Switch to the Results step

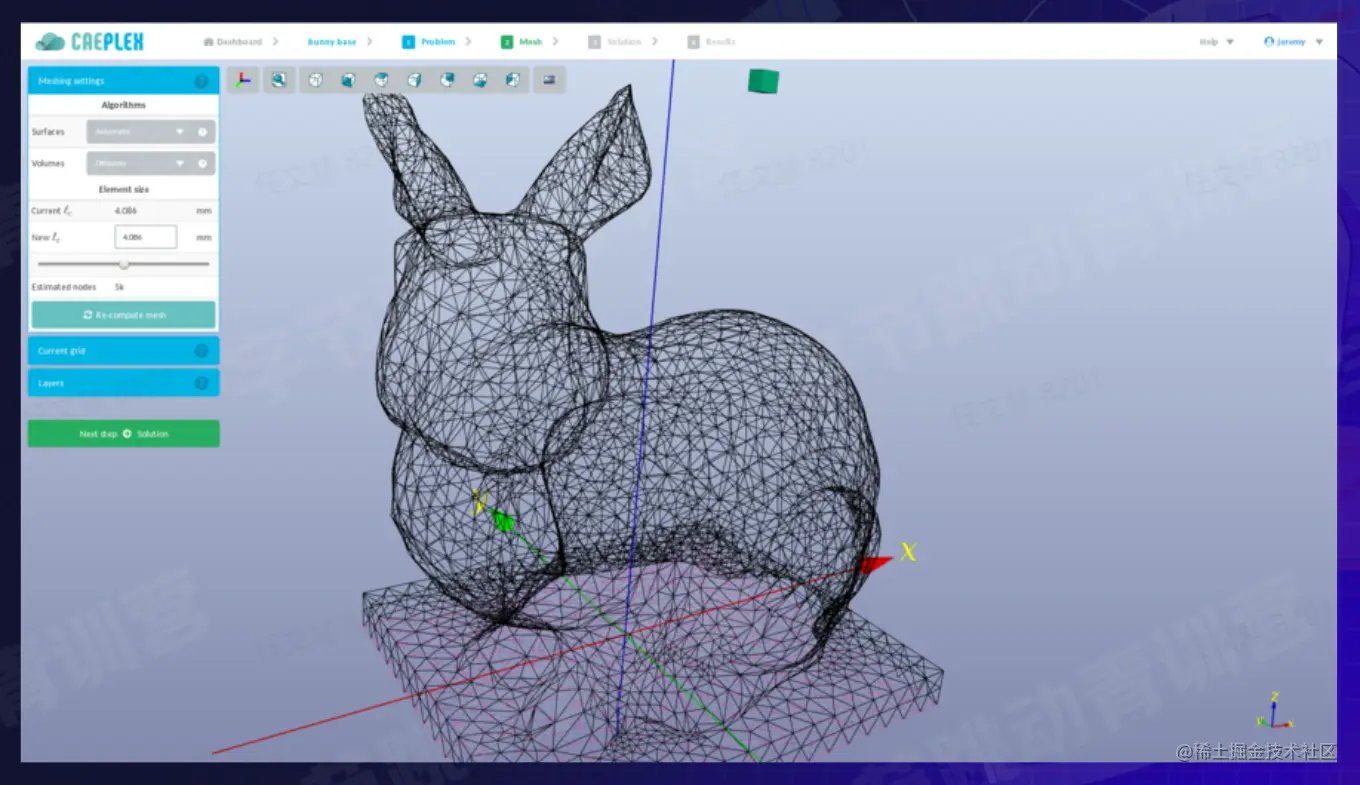(712, 42)
